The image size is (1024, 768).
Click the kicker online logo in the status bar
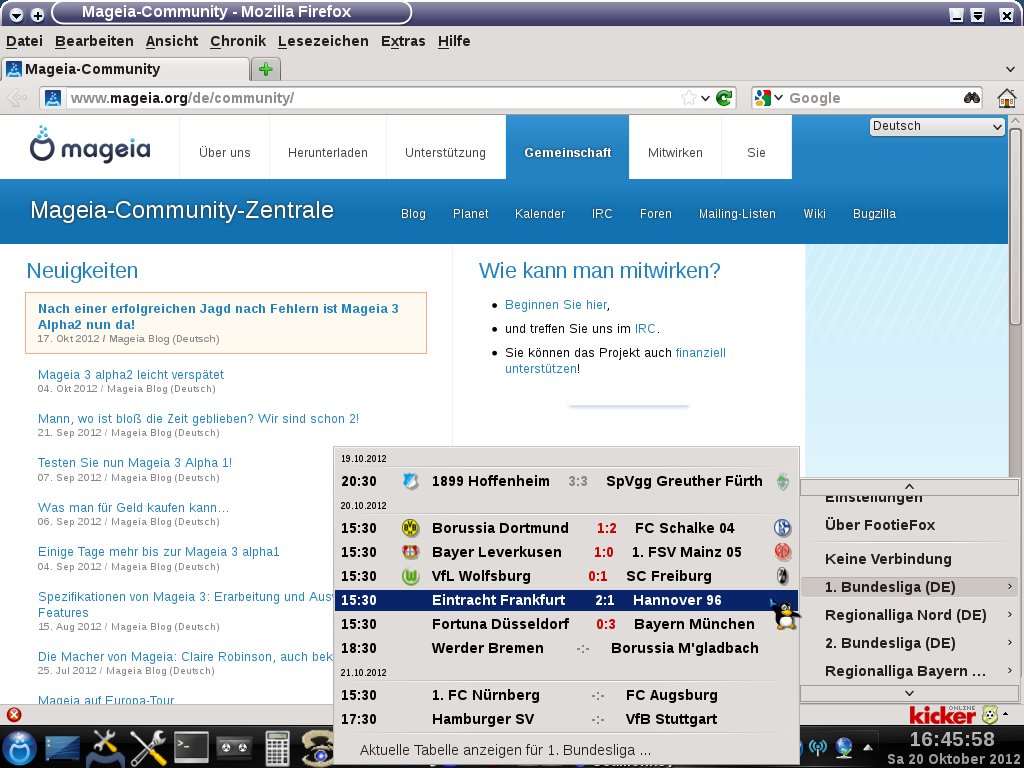click(942, 715)
